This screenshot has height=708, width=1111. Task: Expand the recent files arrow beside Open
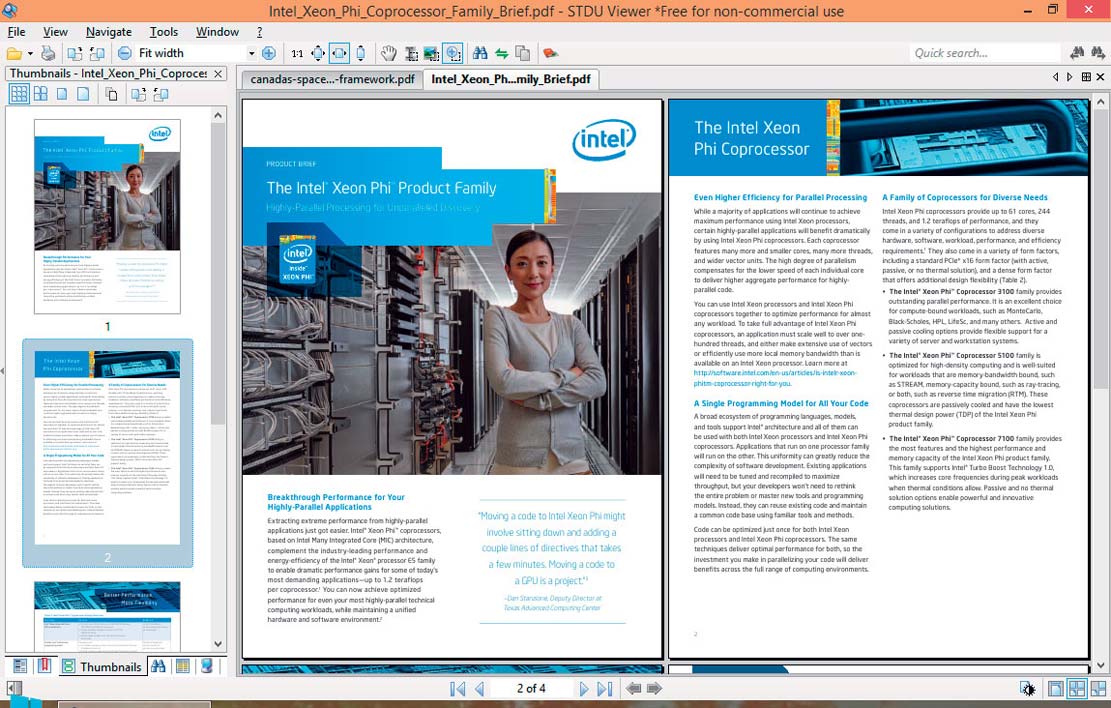[x=30, y=54]
